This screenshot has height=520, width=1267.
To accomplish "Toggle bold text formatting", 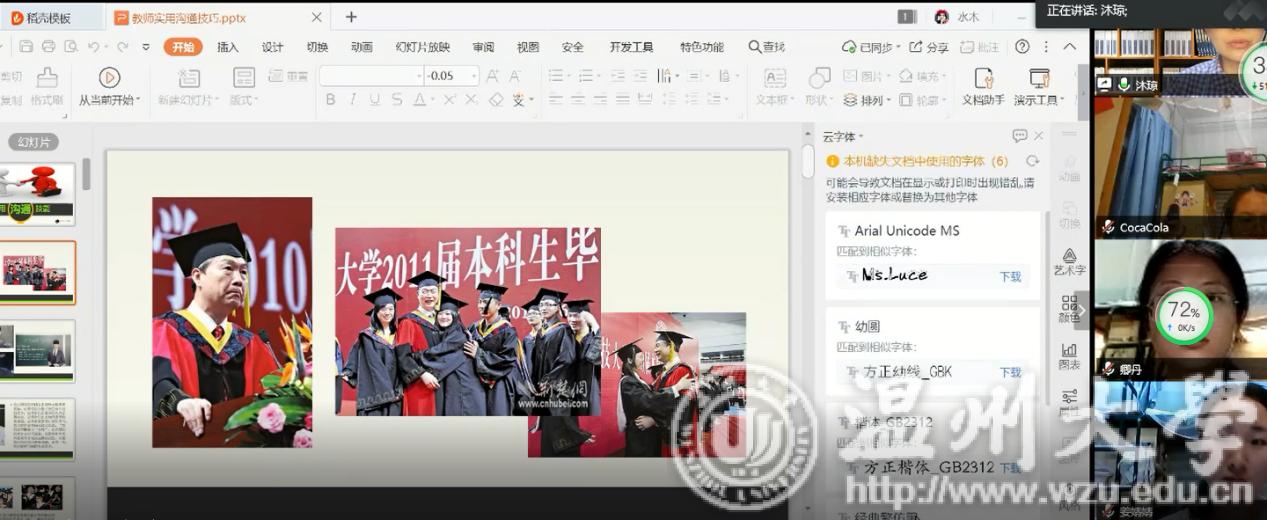I will 331,100.
